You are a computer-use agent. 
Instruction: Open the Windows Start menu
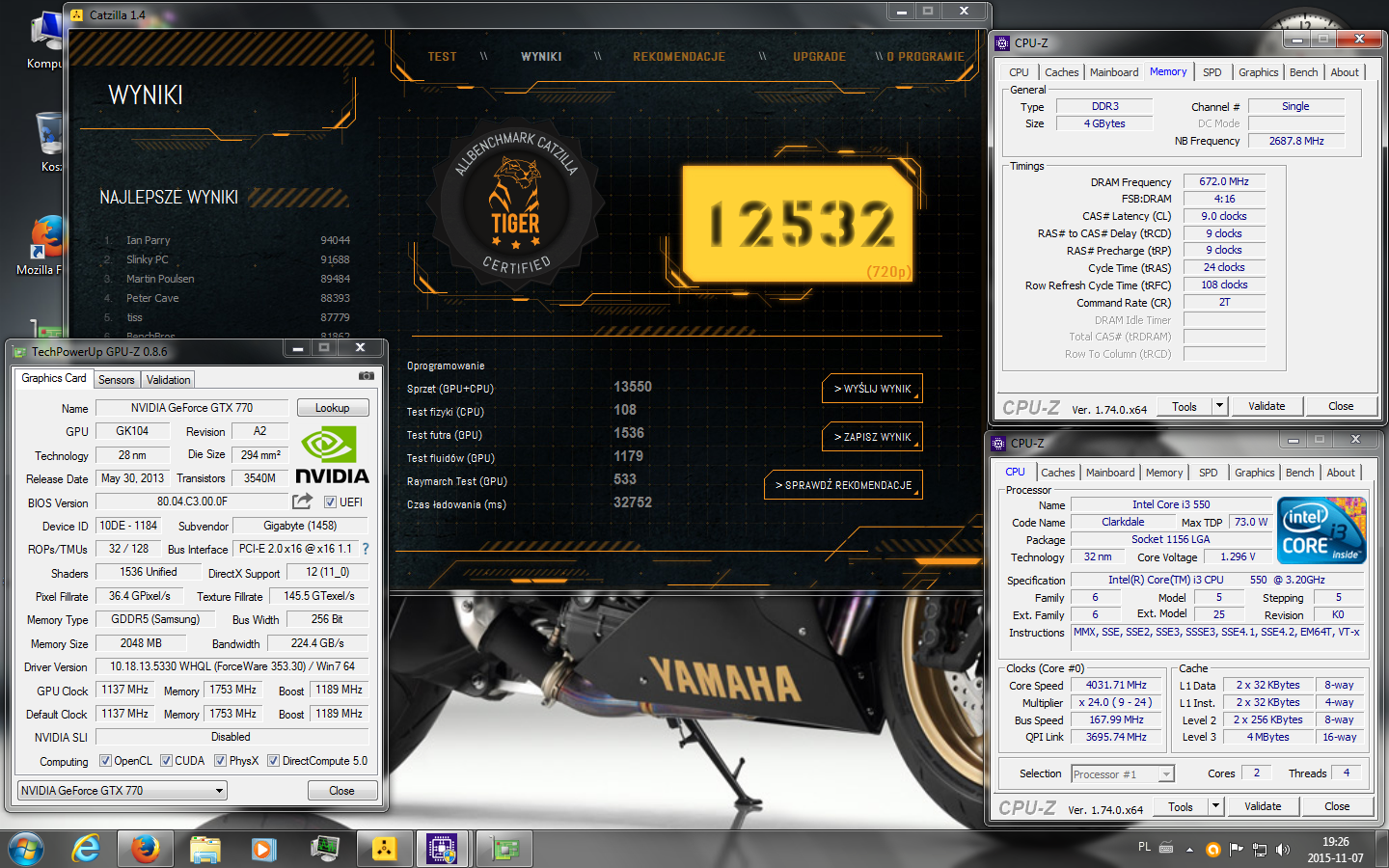pyautogui.click(x=26, y=849)
